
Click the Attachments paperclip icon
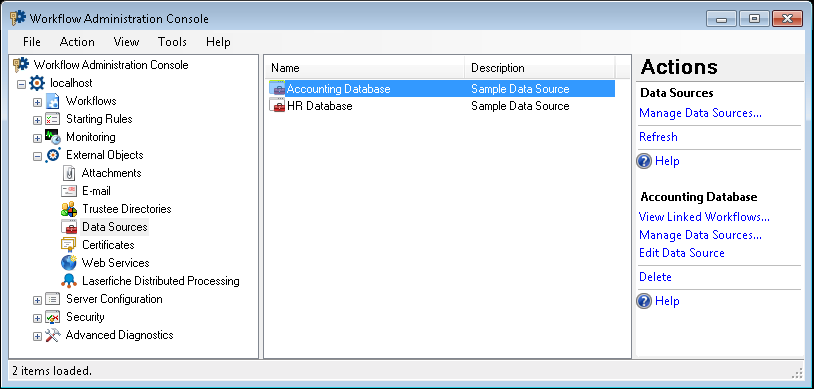pos(69,173)
